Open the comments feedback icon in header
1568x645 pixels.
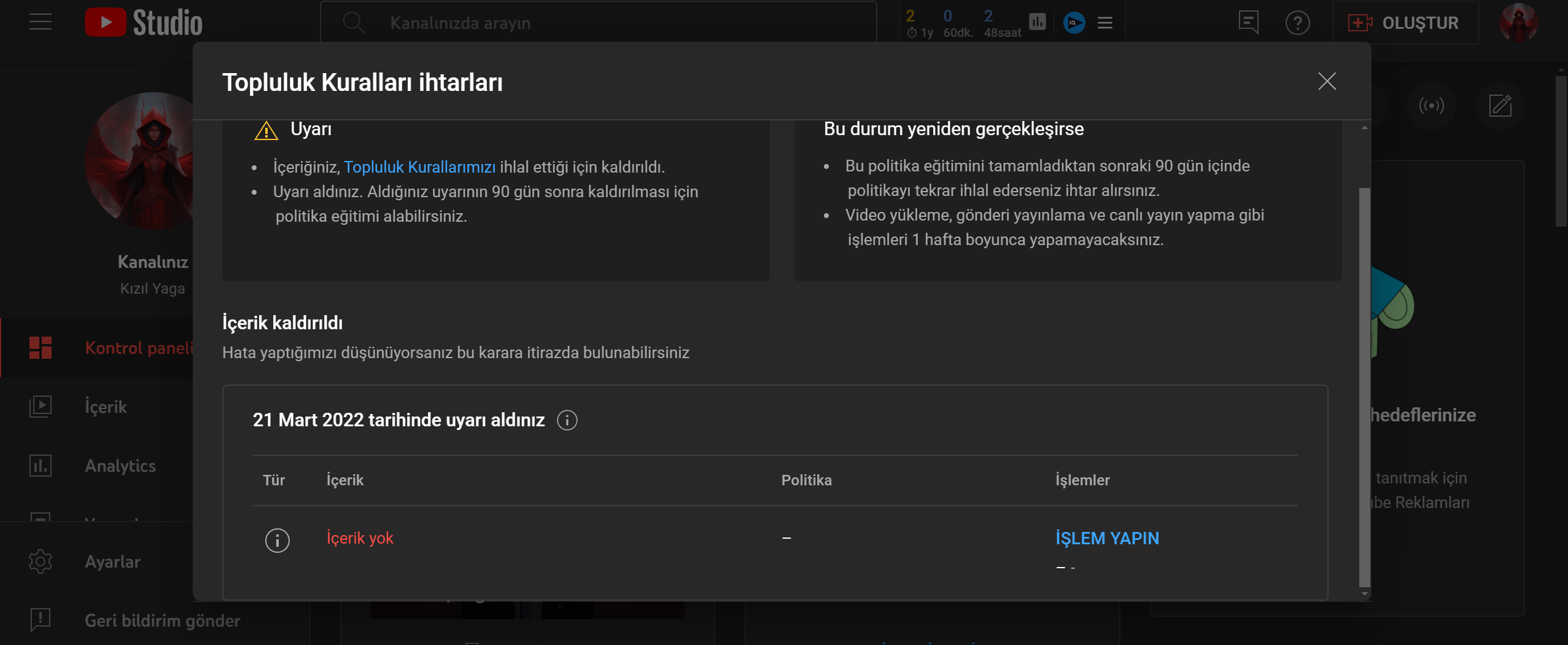click(1248, 23)
